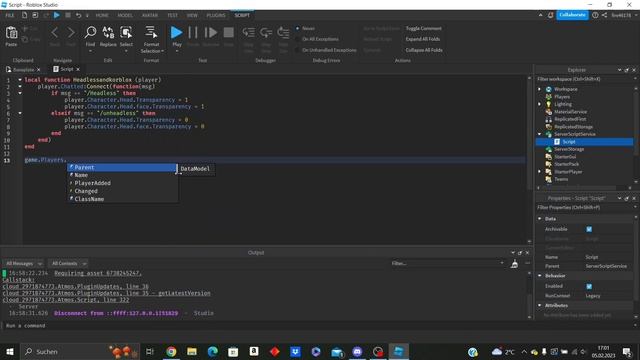Click the share icon beside help
The image size is (640, 360).
604,15
